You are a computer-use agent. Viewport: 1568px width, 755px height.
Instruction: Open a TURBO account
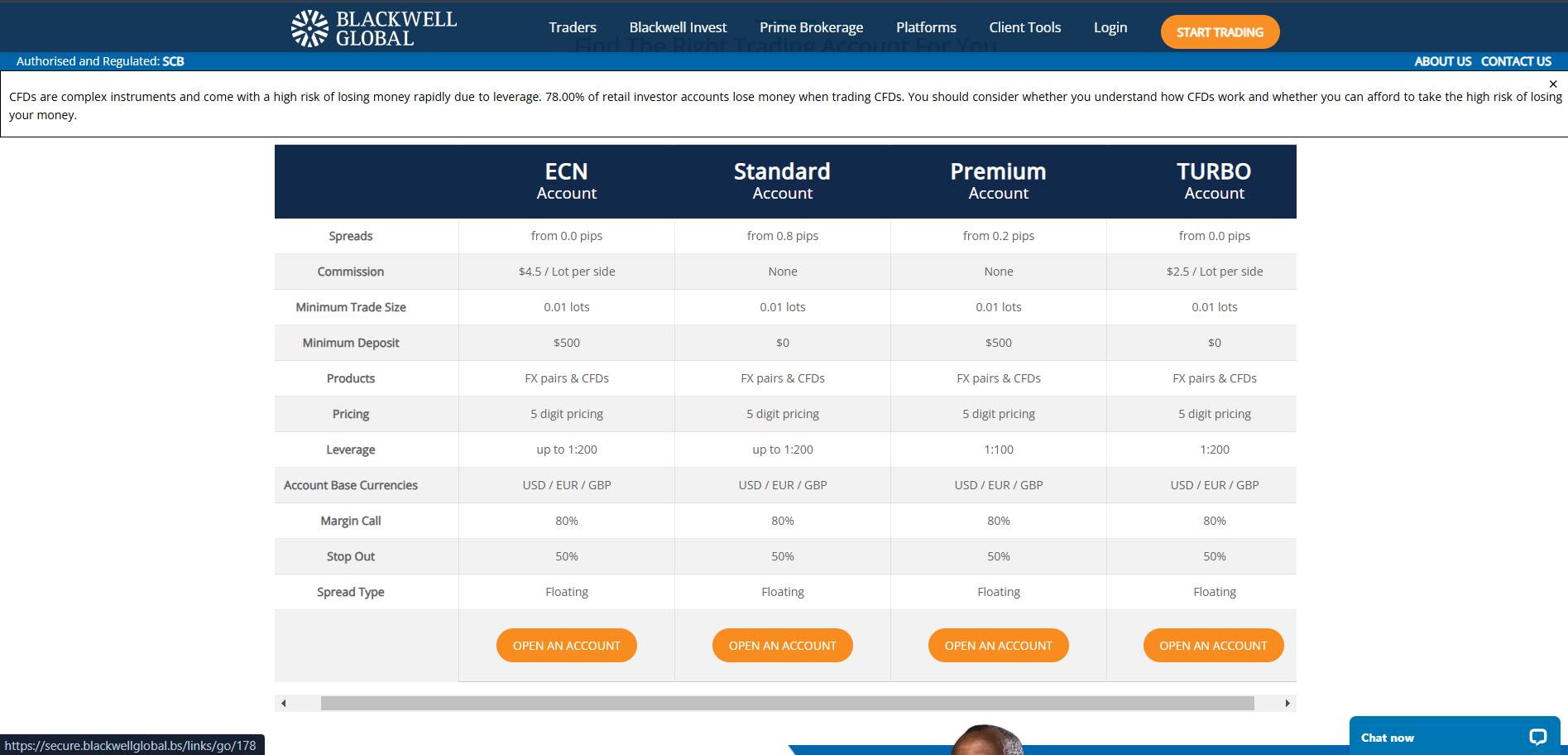pyautogui.click(x=1214, y=646)
